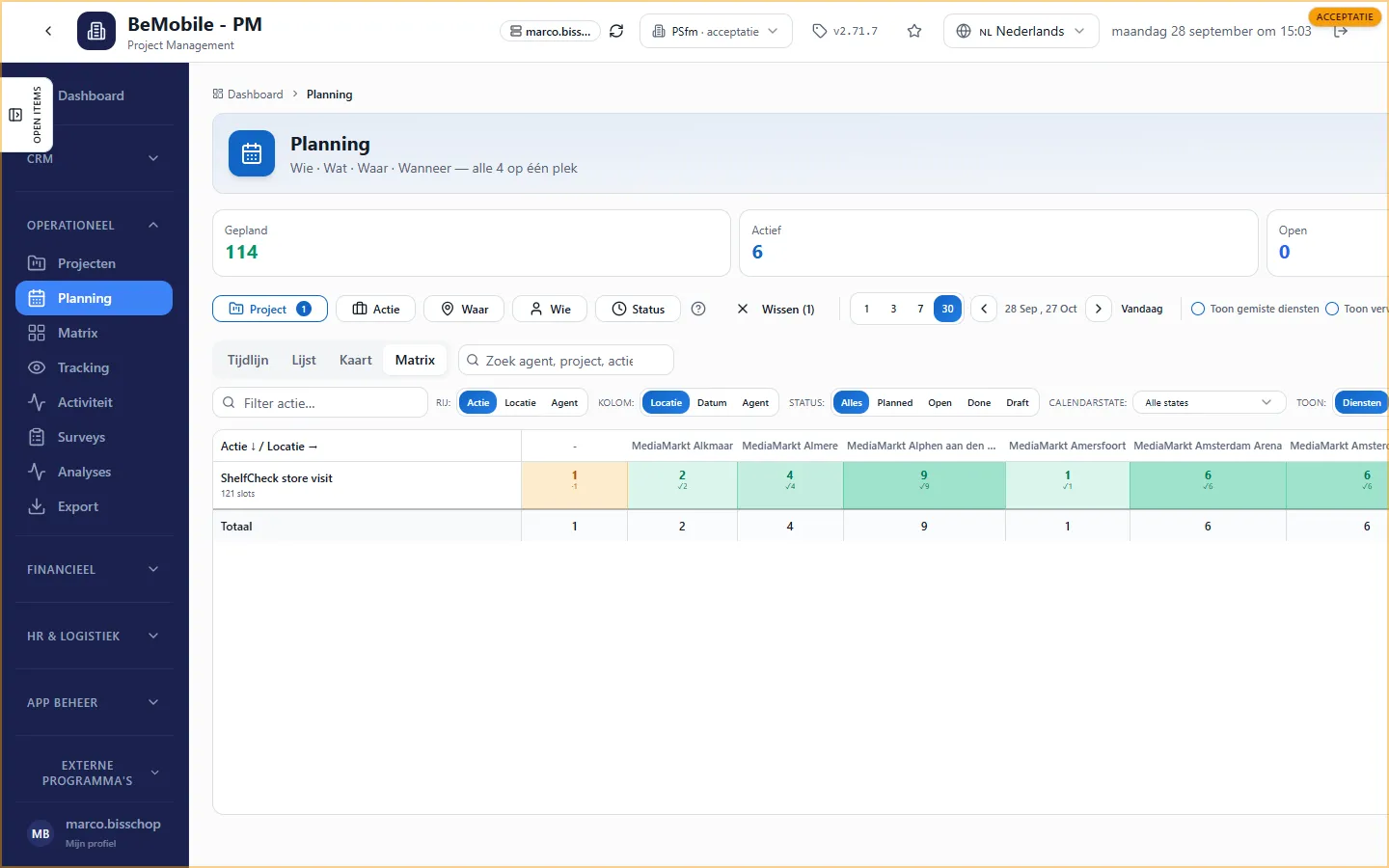This screenshot has height=868, width=1389.
Task: Click the star favorite icon
Action: point(914,31)
